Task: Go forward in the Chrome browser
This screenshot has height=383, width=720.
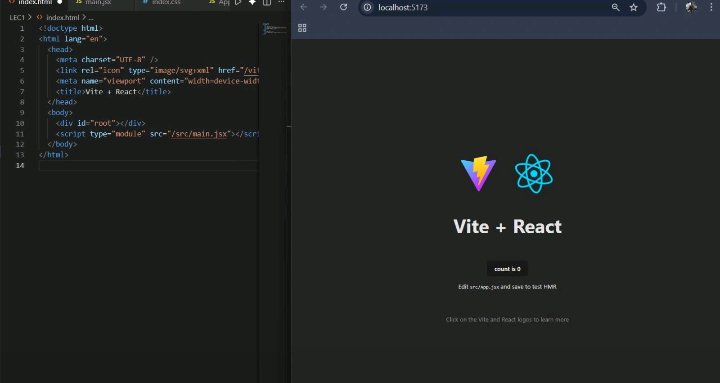Action: coord(323,7)
